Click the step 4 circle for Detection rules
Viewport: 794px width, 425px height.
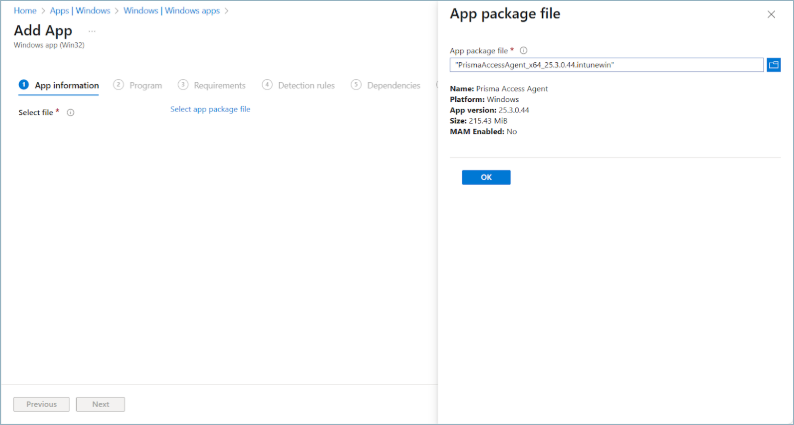pos(267,85)
